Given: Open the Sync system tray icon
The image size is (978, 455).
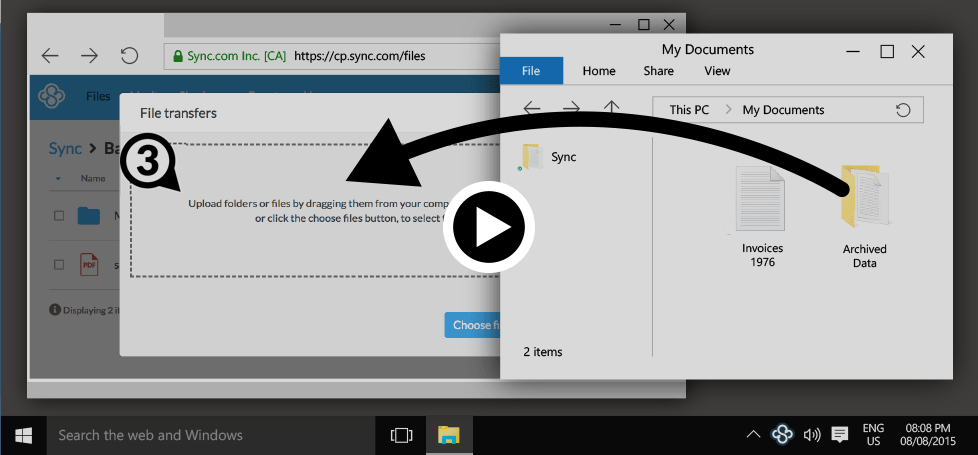Looking at the screenshot, I should 783,434.
